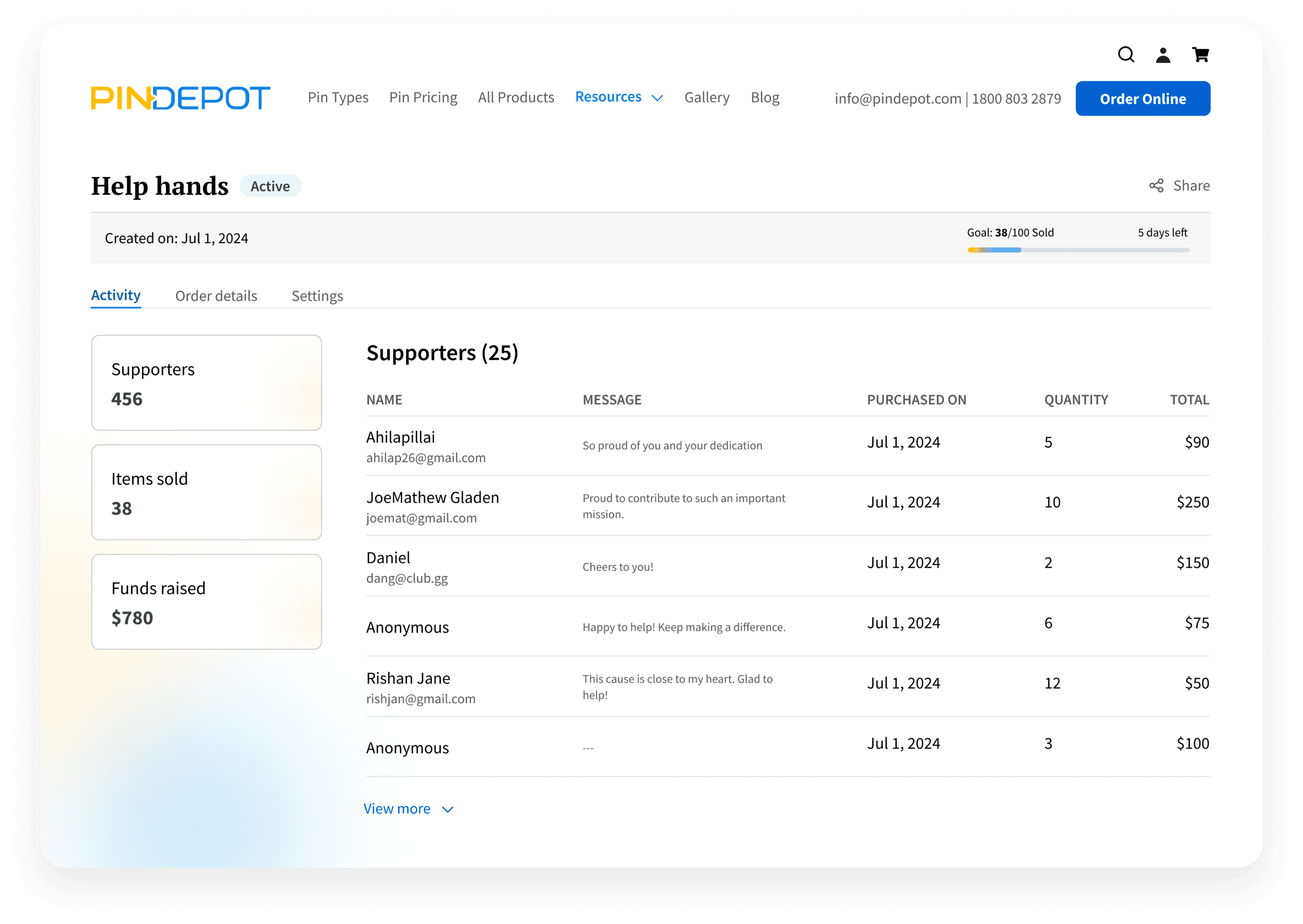
Task: Go to the Gallery page
Action: click(707, 98)
